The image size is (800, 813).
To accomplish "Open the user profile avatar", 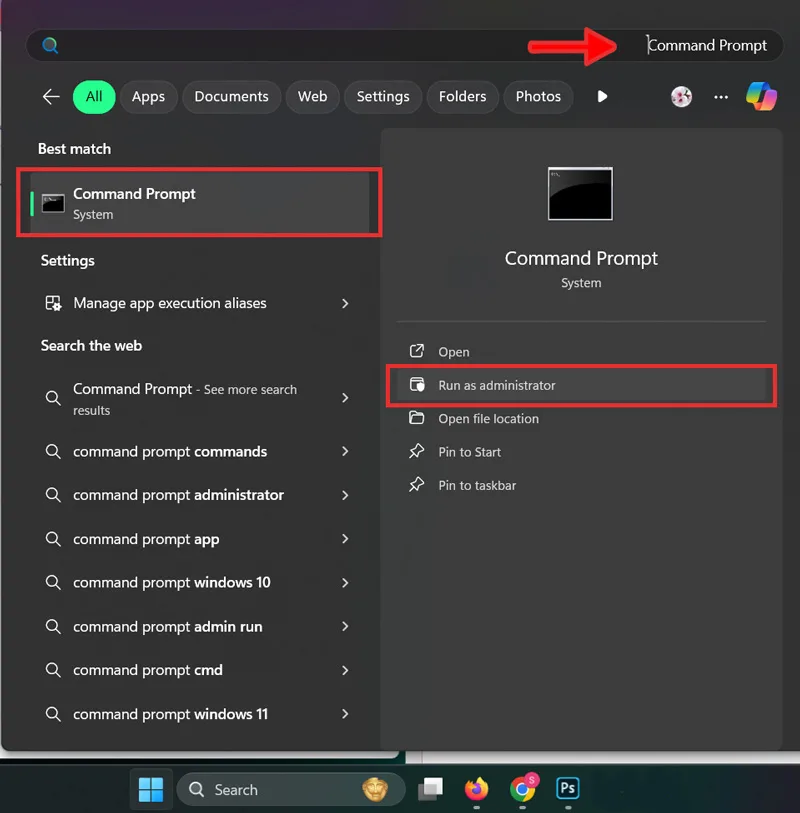I will (681, 96).
